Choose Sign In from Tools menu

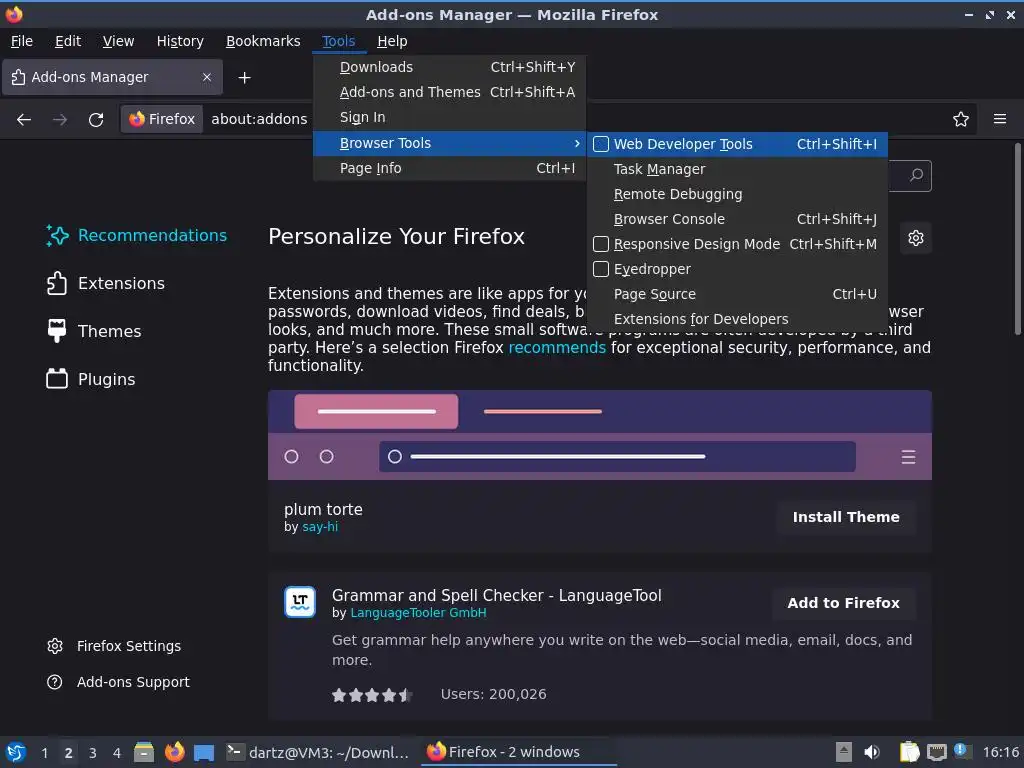pos(450,118)
